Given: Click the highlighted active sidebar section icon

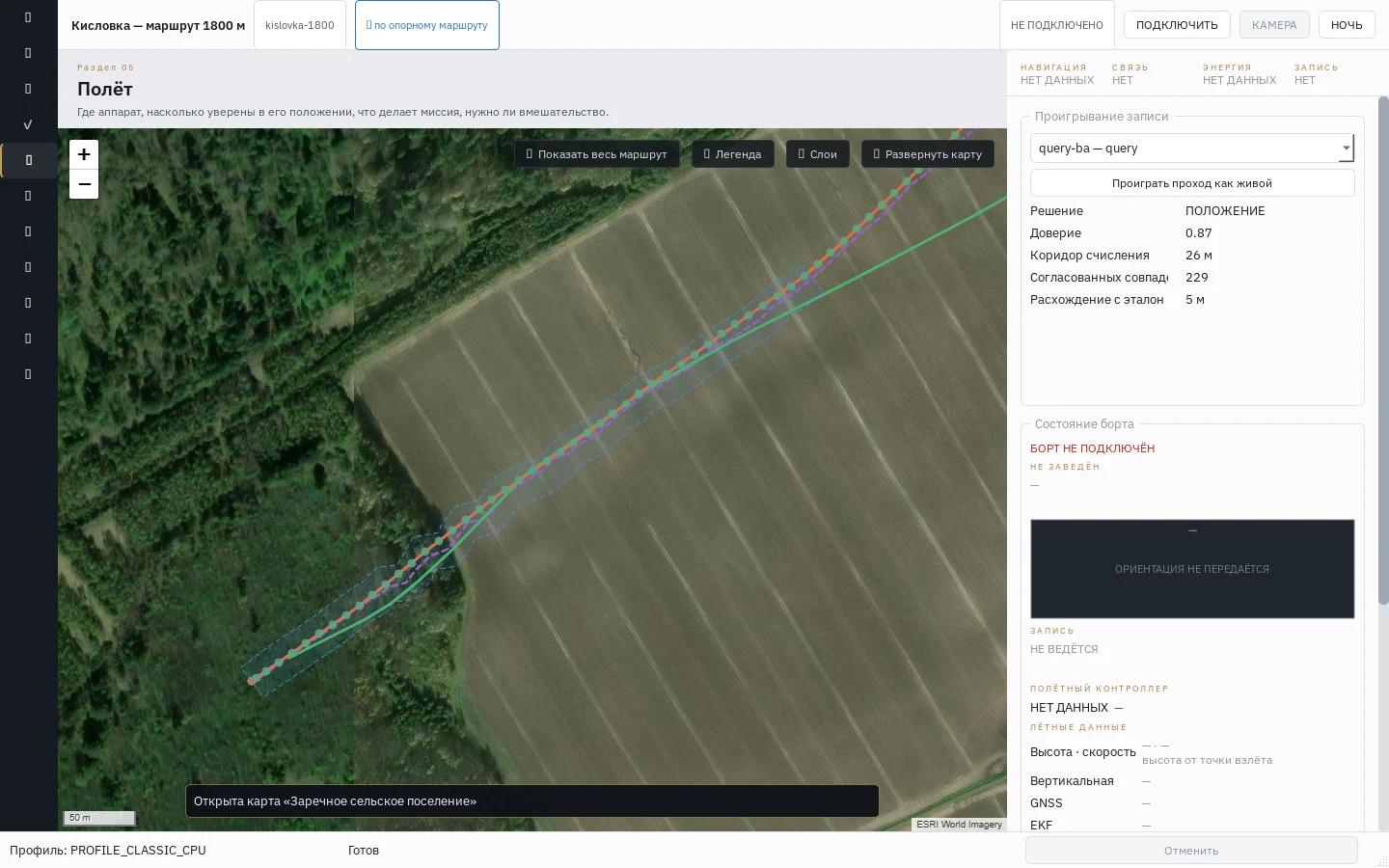Looking at the screenshot, I should (x=28, y=160).
